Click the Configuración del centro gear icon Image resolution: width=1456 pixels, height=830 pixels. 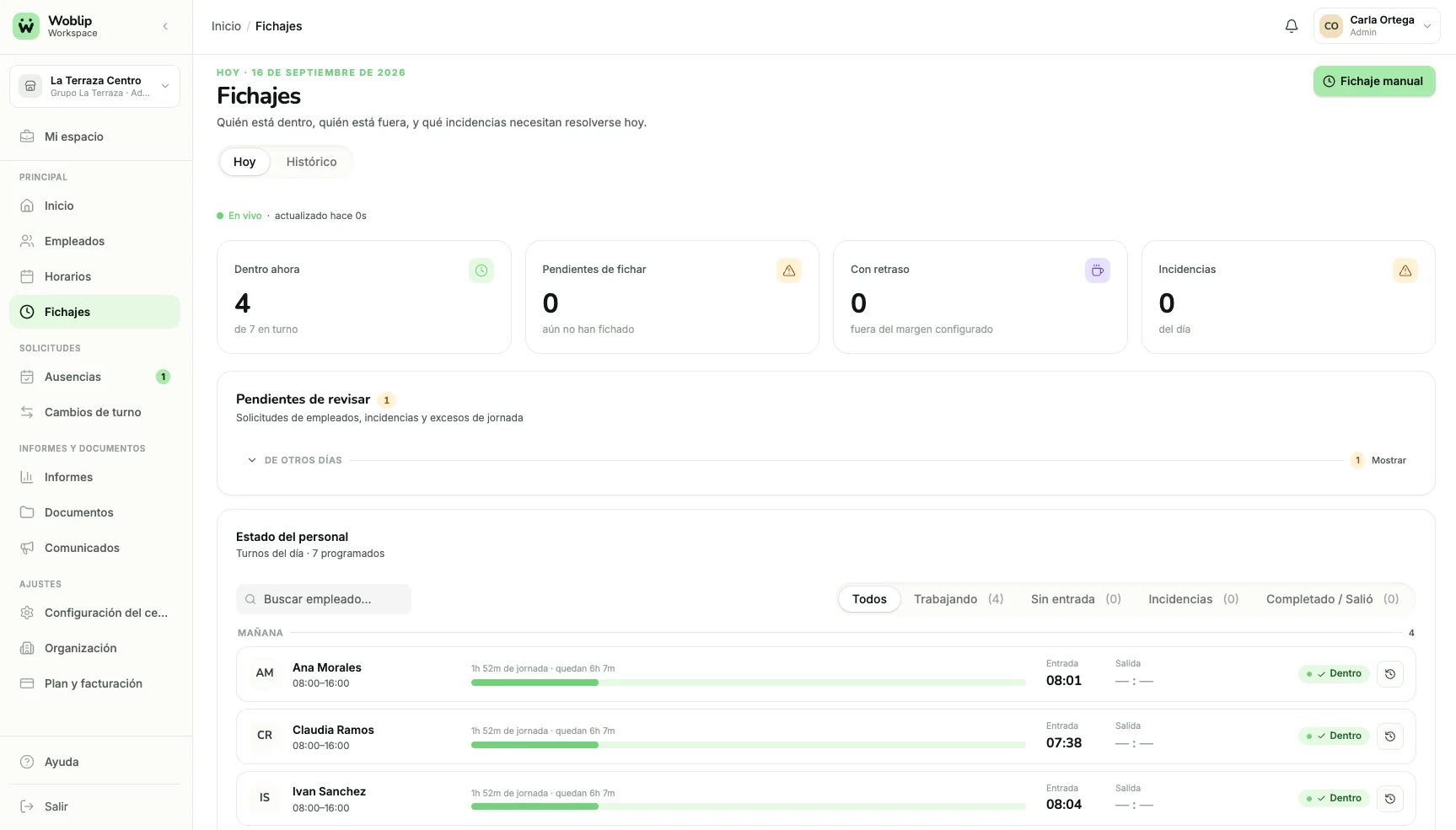(27, 613)
